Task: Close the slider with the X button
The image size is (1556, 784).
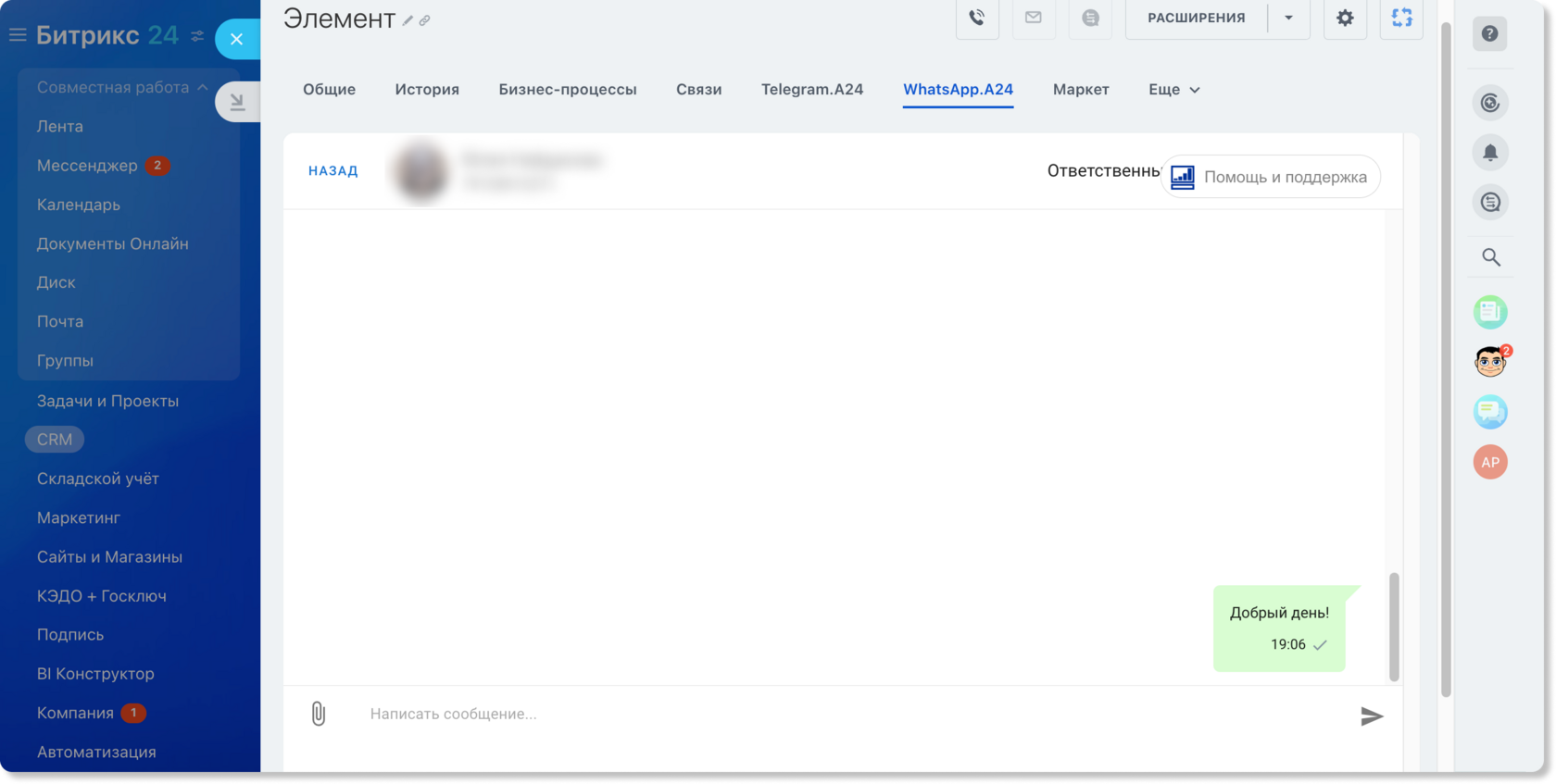Action: pyautogui.click(x=237, y=39)
